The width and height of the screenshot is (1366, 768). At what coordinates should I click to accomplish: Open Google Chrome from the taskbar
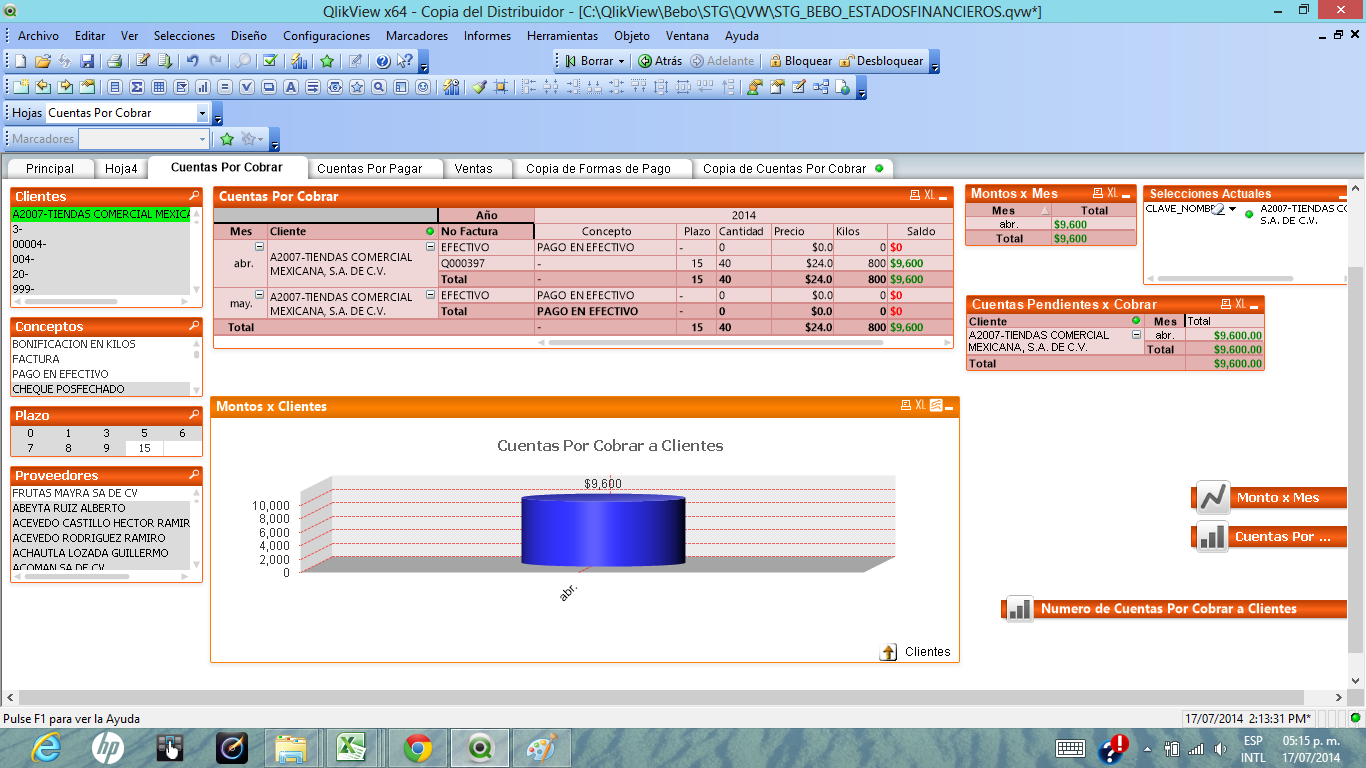(x=417, y=747)
